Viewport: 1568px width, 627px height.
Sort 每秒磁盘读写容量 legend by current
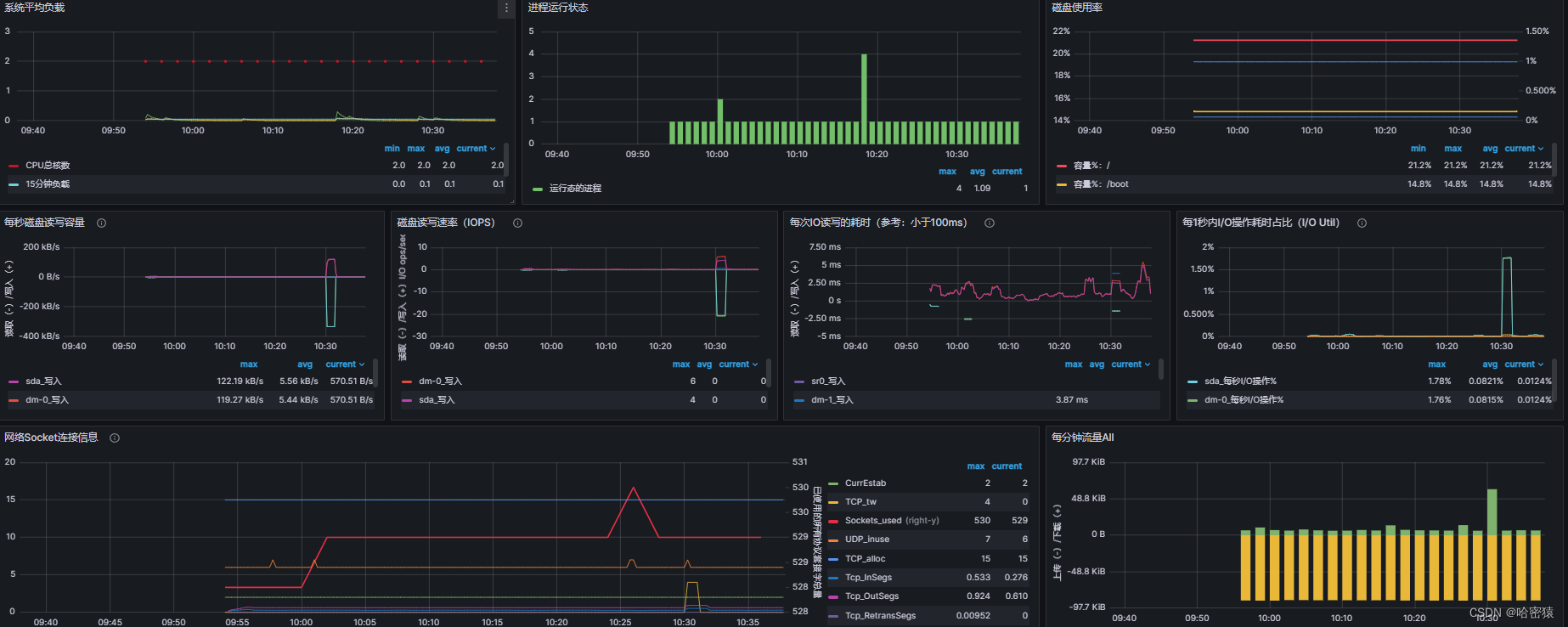pos(345,364)
